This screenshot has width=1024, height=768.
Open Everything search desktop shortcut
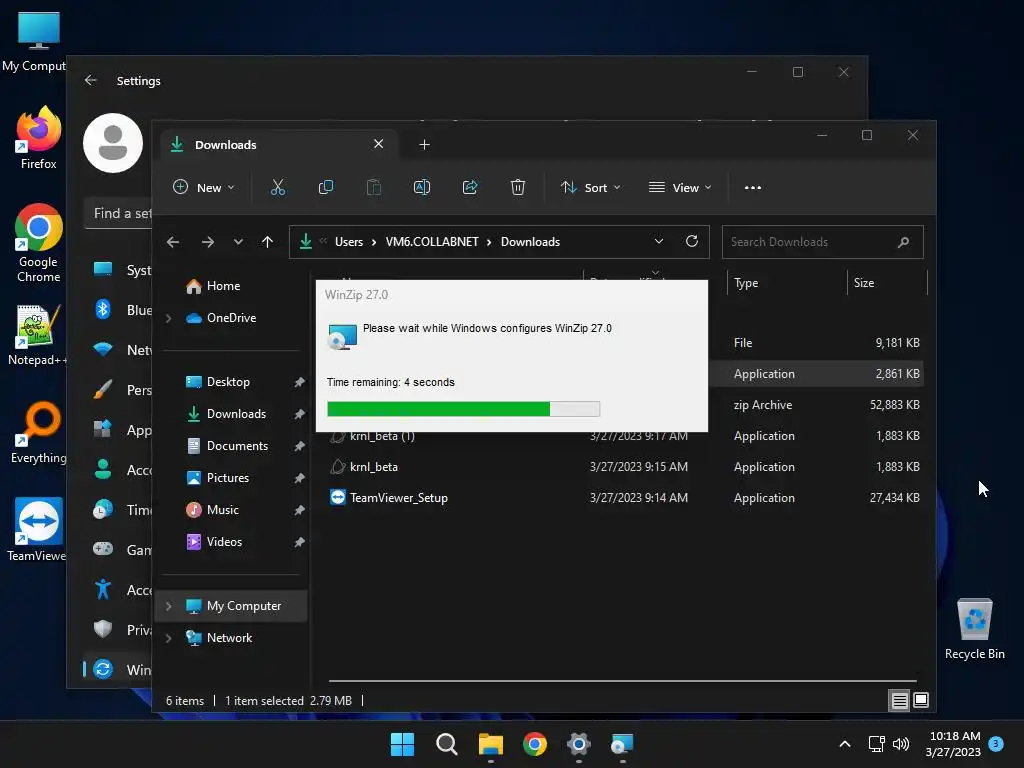(x=39, y=432)
